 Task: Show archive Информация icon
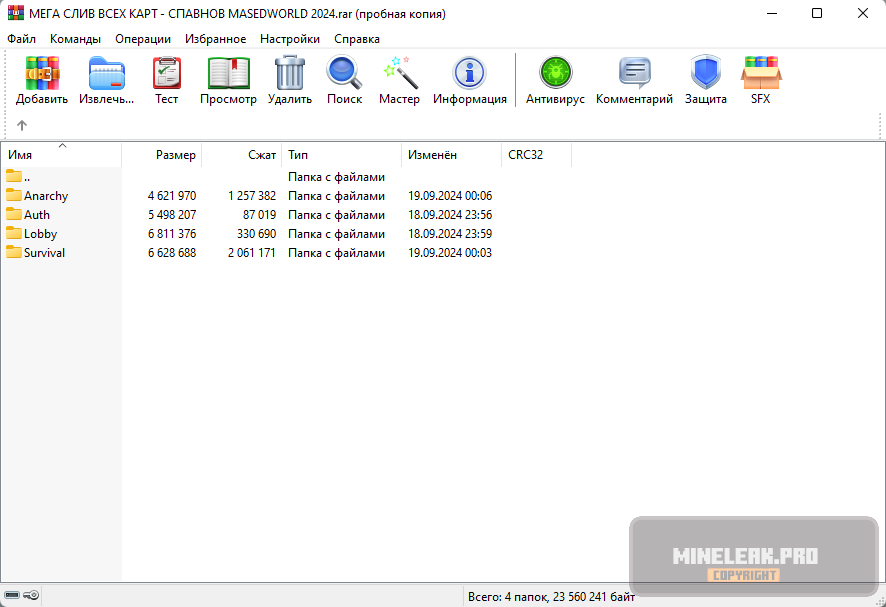click(470, 73)
